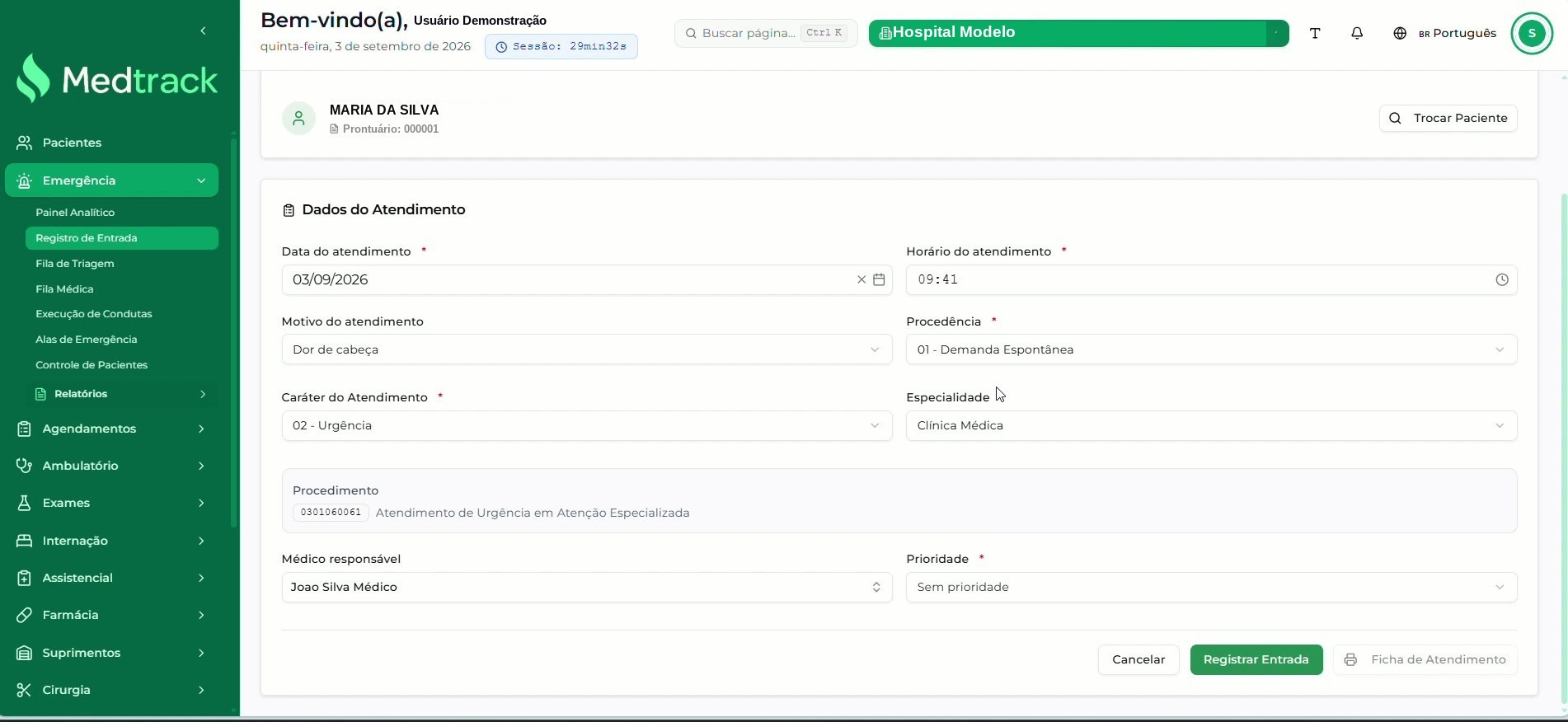Click the Medtrack logo
The width and height of the screenshot is (1568, 722).
coord(118,79)
